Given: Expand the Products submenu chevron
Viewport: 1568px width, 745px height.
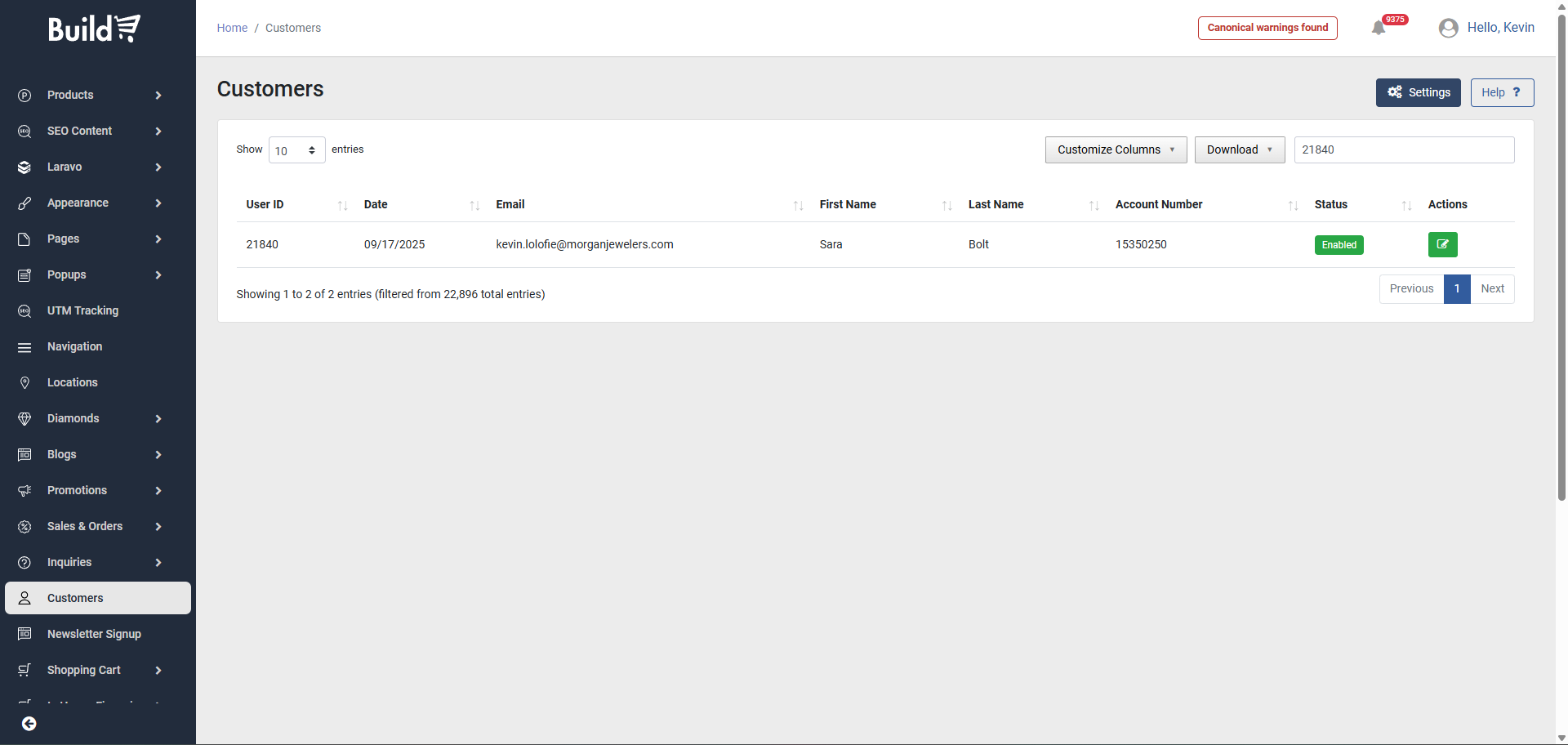Looking at the screenshot, I should [158, 96].
